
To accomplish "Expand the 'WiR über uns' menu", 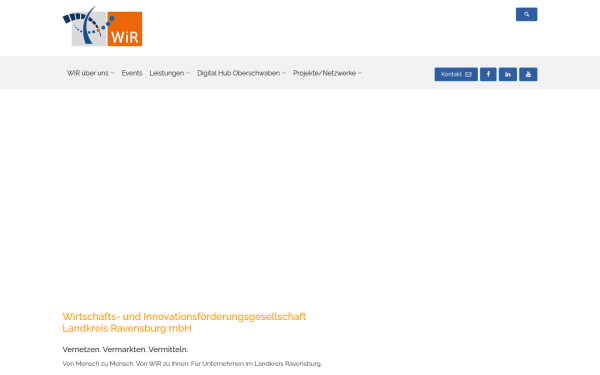I will [91, 73].
